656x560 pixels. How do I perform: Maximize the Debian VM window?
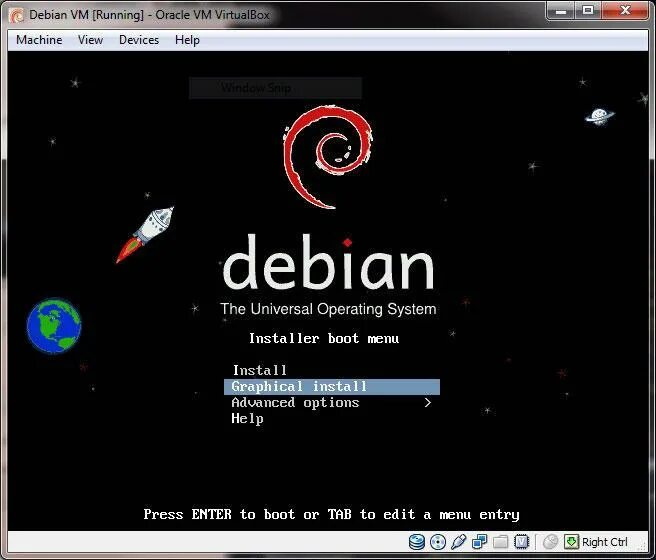point(588,11)
